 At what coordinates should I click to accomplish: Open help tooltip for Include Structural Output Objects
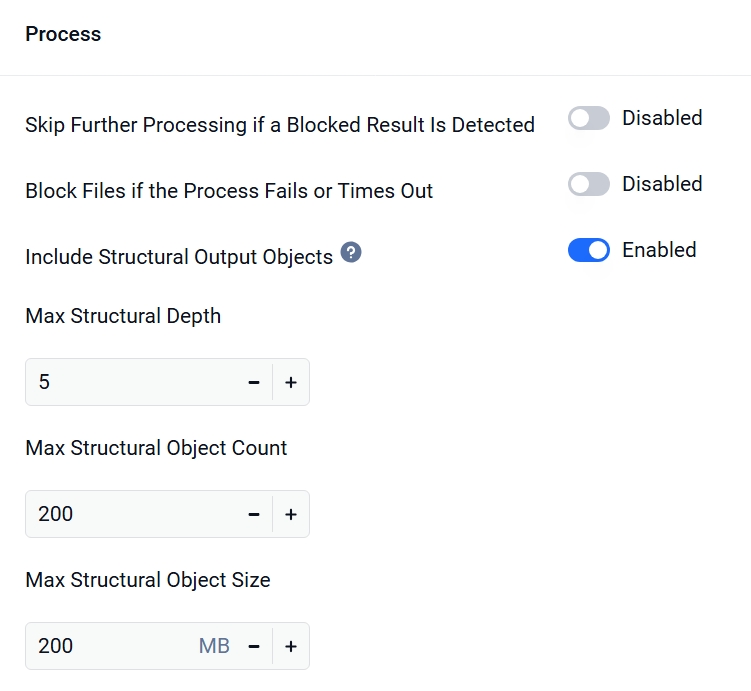click(351, 252)
